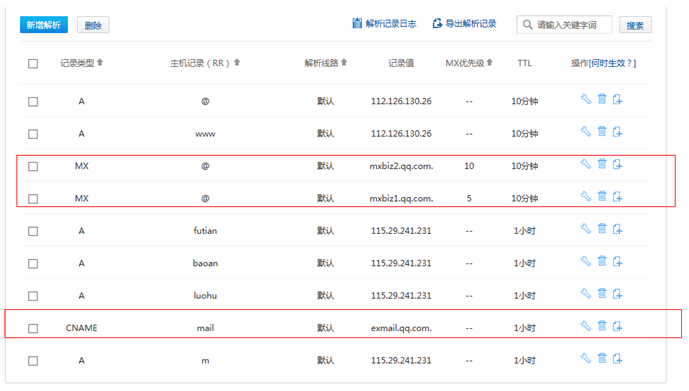Click trash icon for baoan record
689x391 pixels.
602,261
